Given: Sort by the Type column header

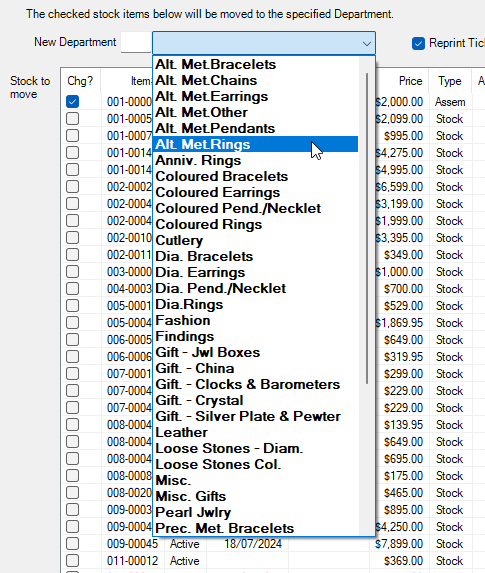Looking at the screenshot, I should [x=450, y=81].
